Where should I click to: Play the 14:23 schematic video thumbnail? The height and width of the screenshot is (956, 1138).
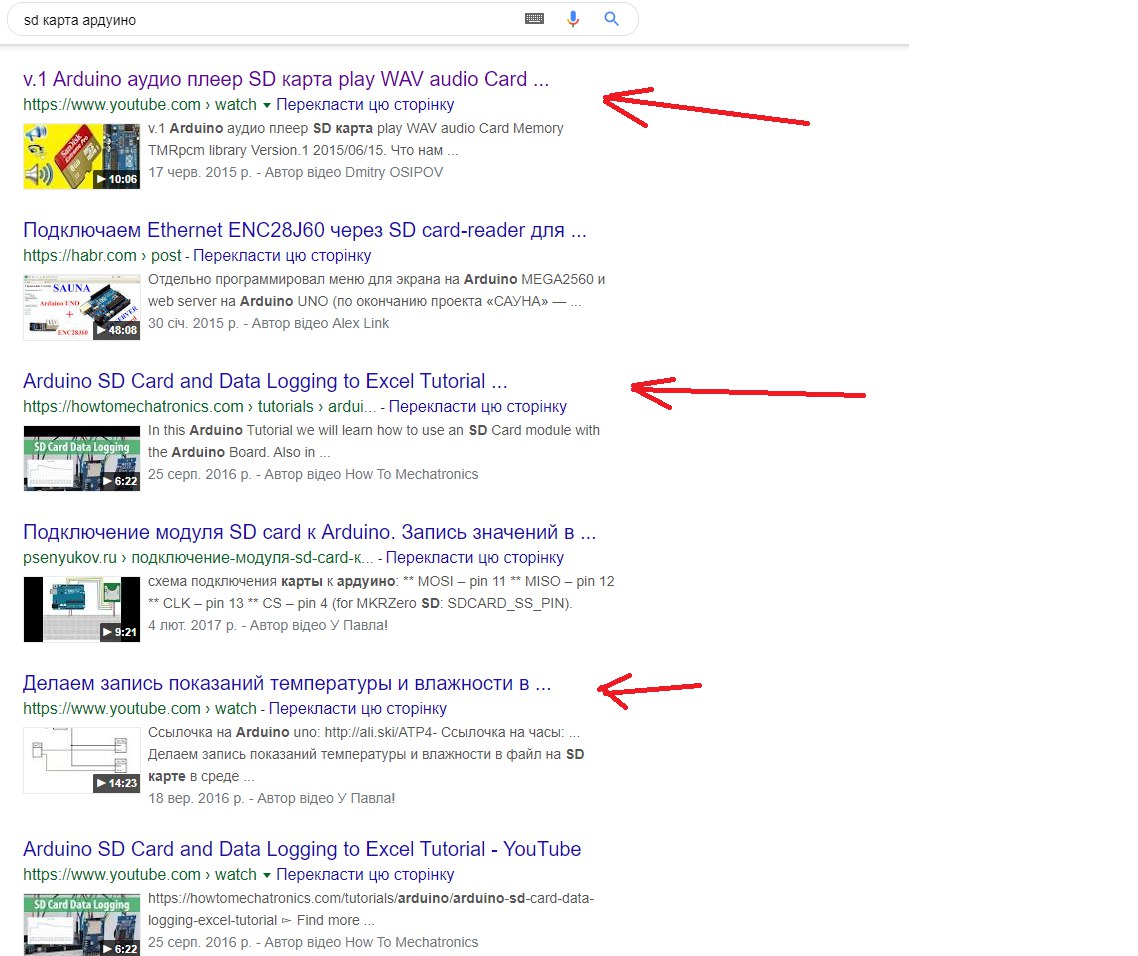[x=81, y=760]
